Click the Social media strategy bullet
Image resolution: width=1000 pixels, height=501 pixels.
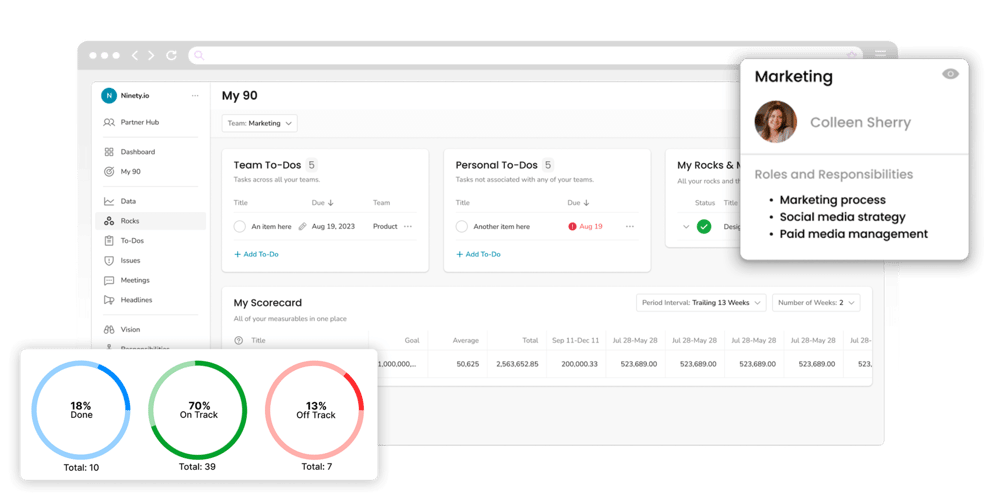pyautogui.click(x=842, y=217)
